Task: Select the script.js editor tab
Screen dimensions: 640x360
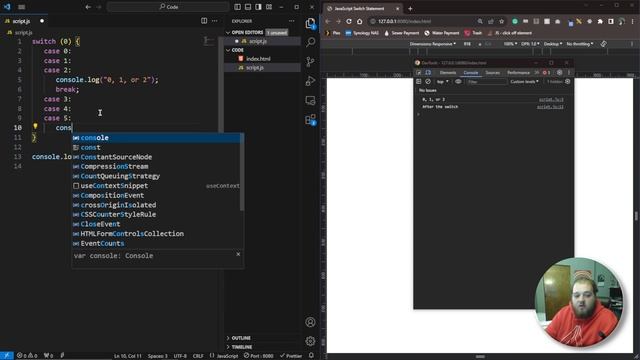Action: pos(21,21)
